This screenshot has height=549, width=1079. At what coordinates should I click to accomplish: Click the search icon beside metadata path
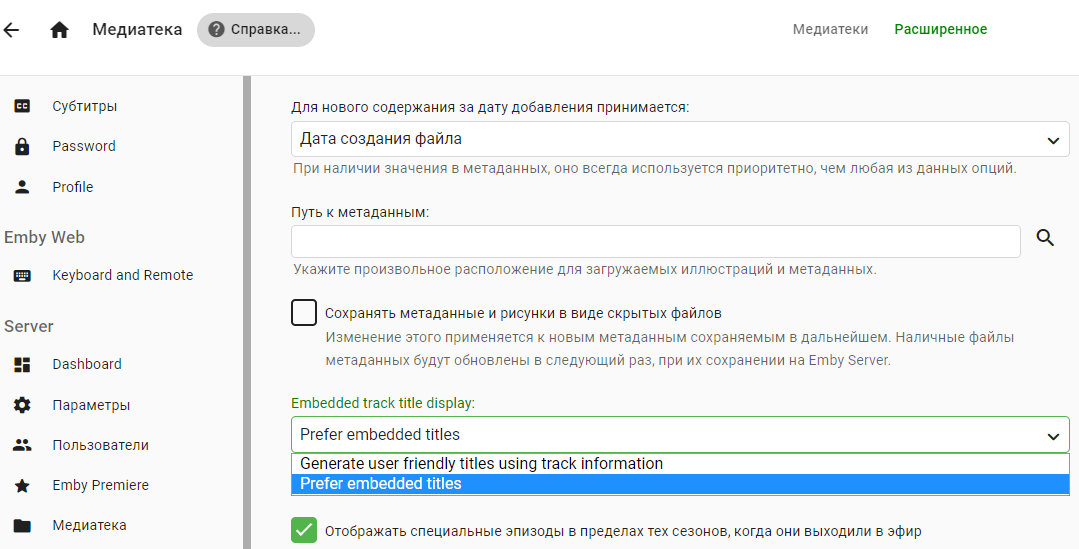click(1045, 238)
